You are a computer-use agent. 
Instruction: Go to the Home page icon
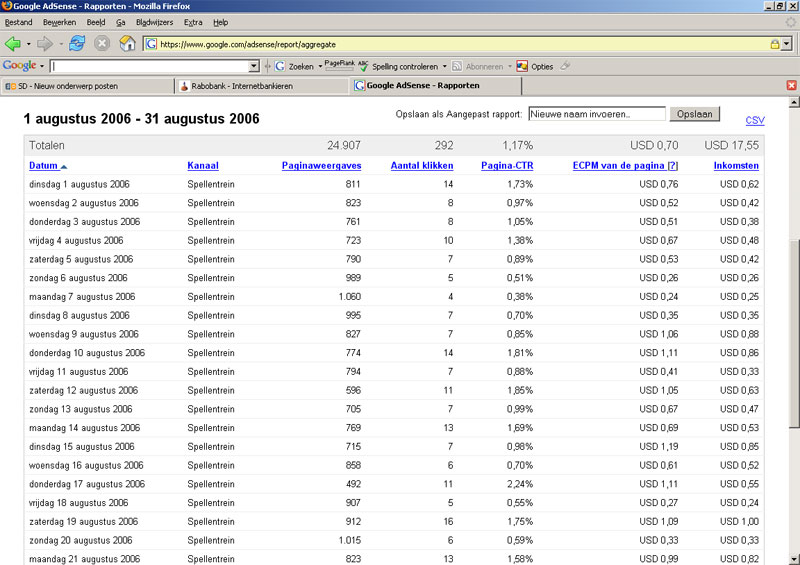127,44
